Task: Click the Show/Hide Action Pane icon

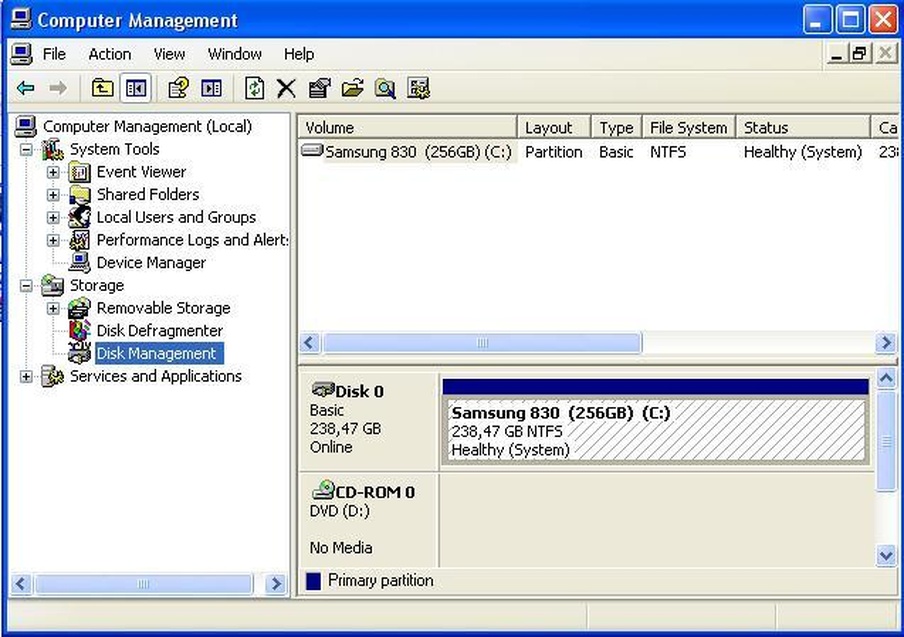Action: click(x=211, y=88)
